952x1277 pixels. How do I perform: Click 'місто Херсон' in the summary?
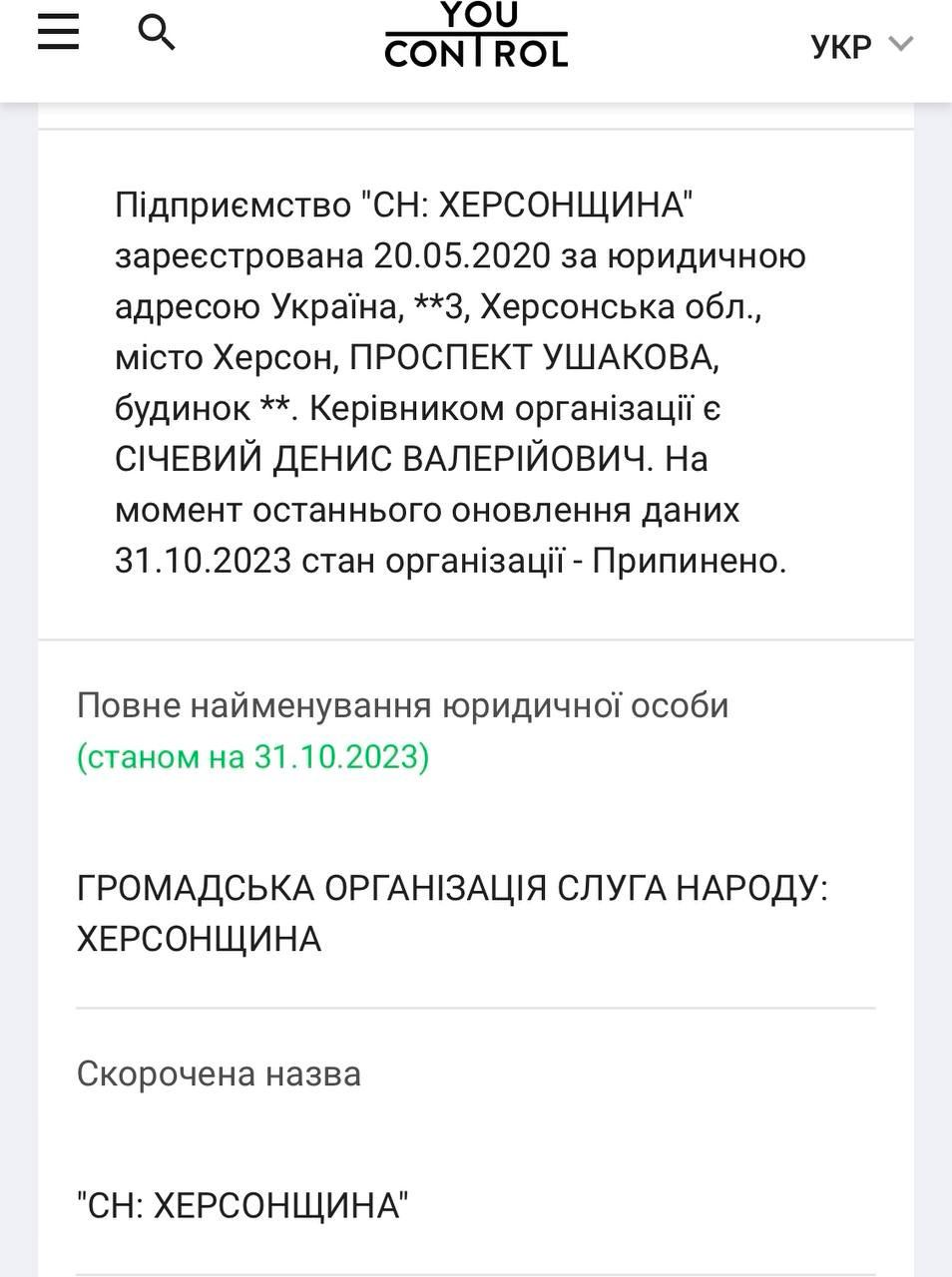226,357
